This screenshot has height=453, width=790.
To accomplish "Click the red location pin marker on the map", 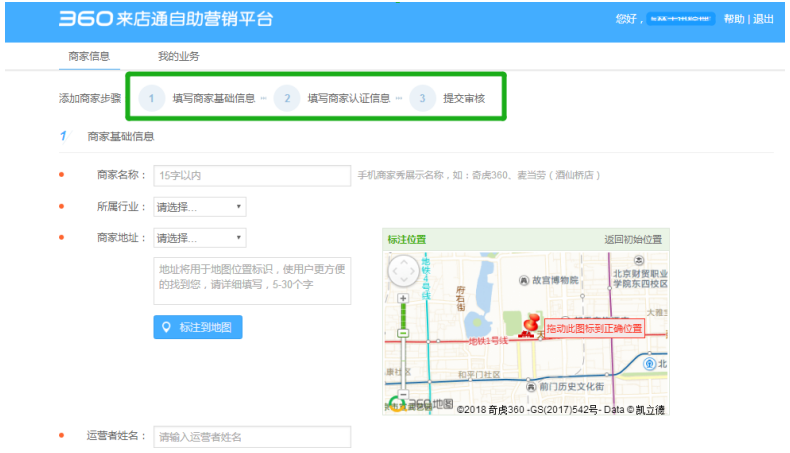I will [530, 323].
